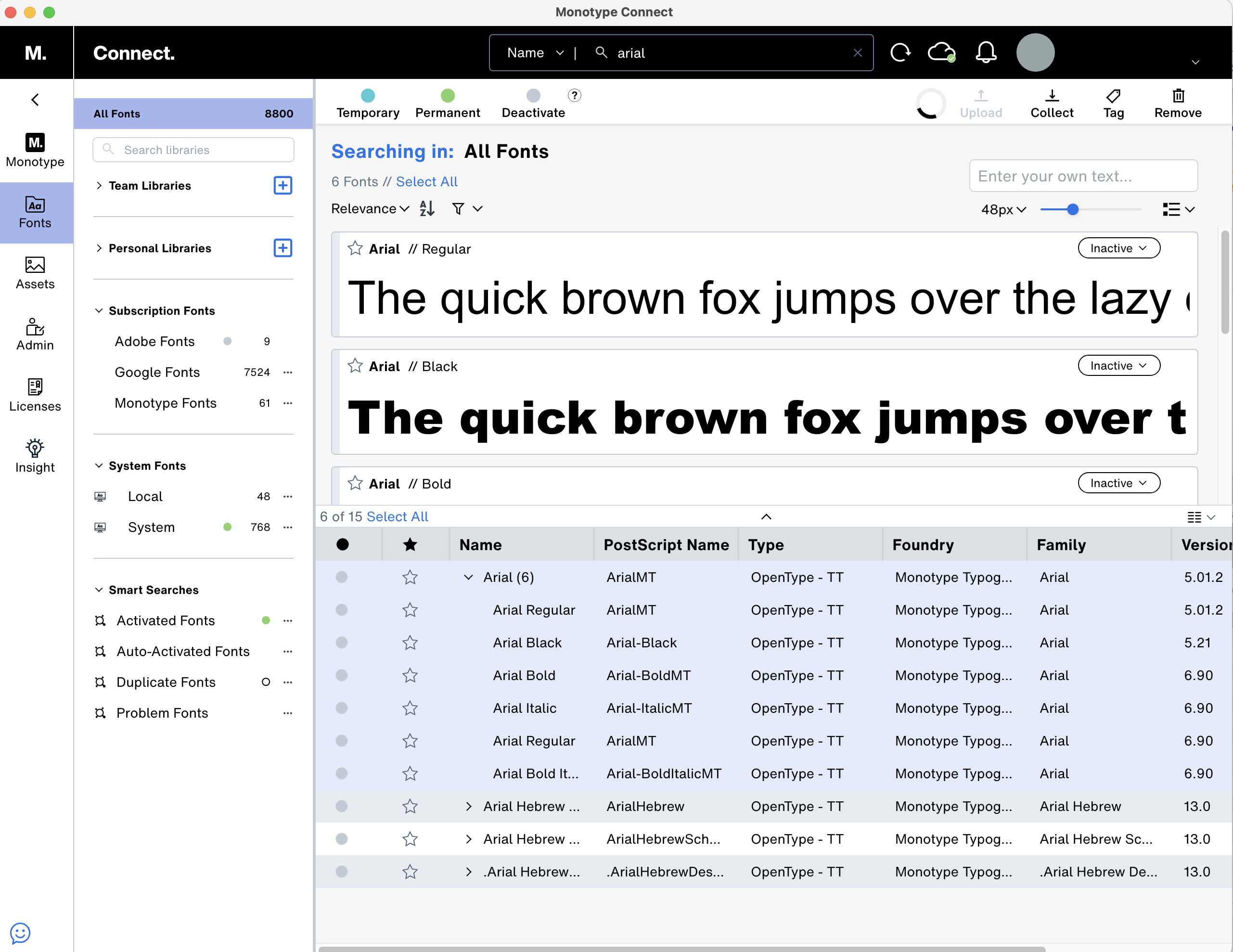Viewport: 1233px width, 952px height.
Task: Click the Temporary activation button
Action: pos(368,103)
